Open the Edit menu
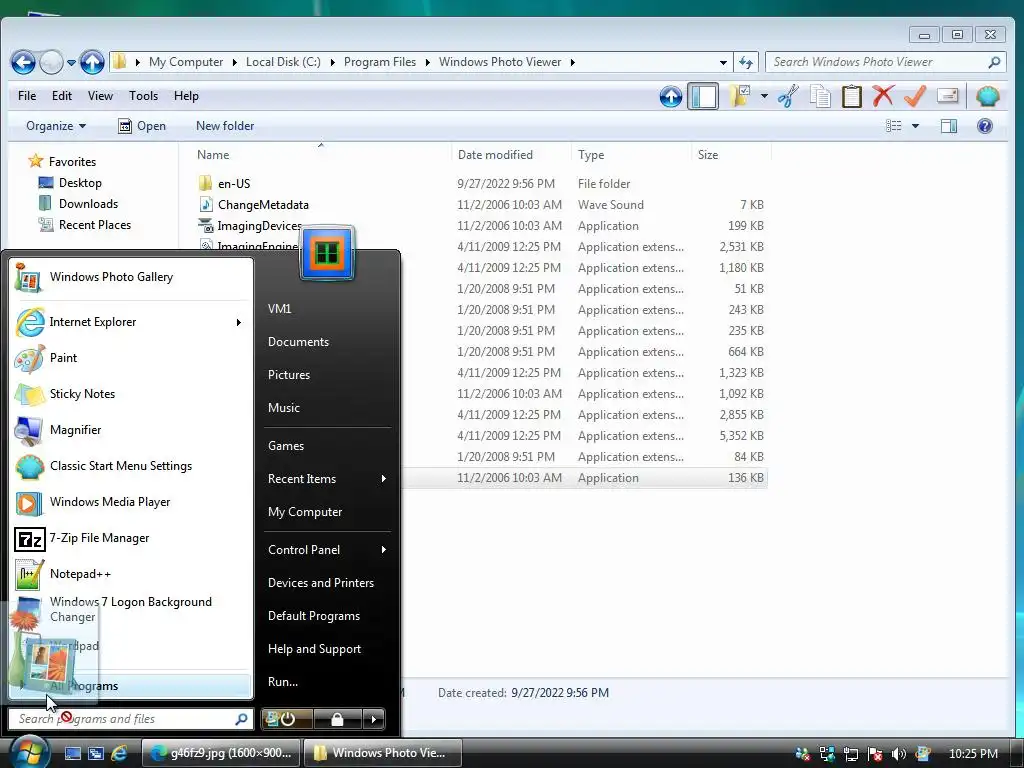This screenshot has width=1024, height=768. 61,96
